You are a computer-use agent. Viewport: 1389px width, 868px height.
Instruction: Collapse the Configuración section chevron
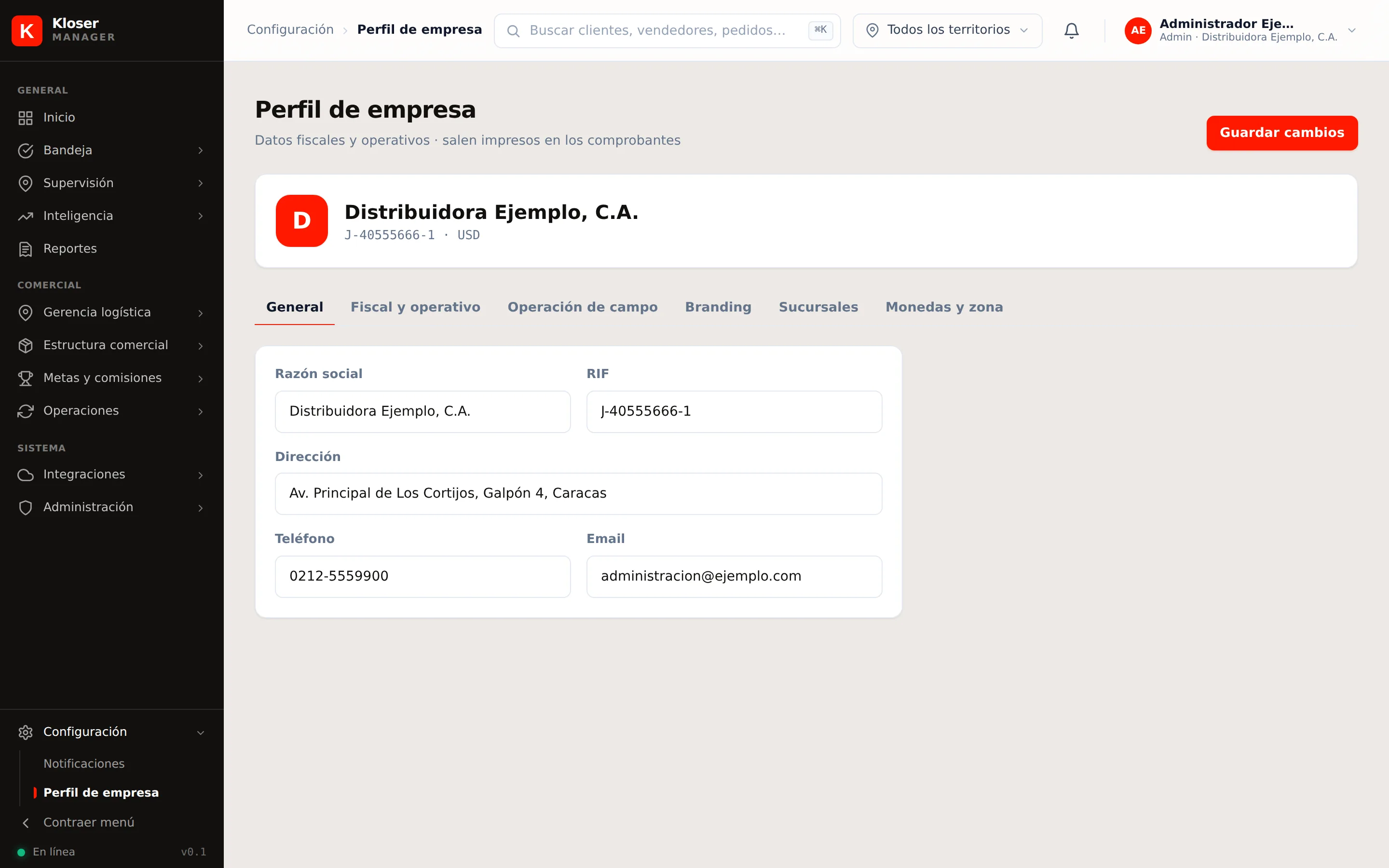[x=200, y=732]
